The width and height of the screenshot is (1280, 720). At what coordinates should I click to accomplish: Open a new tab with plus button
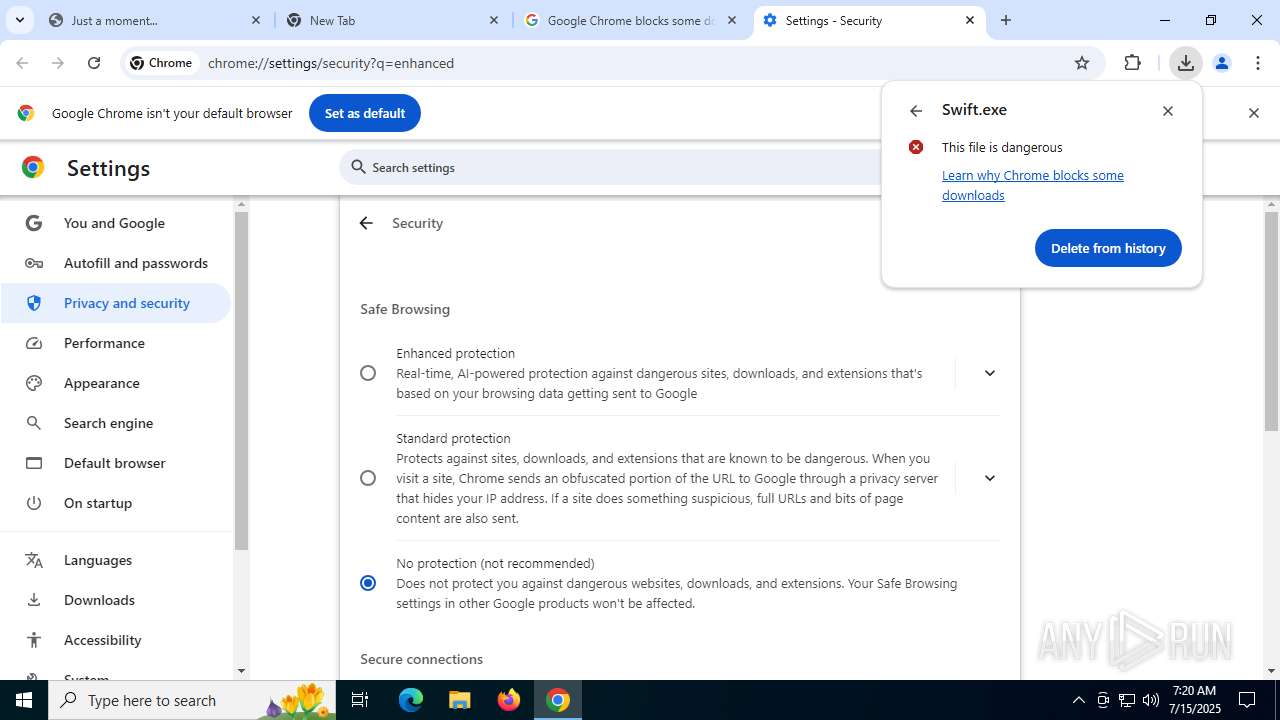tap(1006, 20)
